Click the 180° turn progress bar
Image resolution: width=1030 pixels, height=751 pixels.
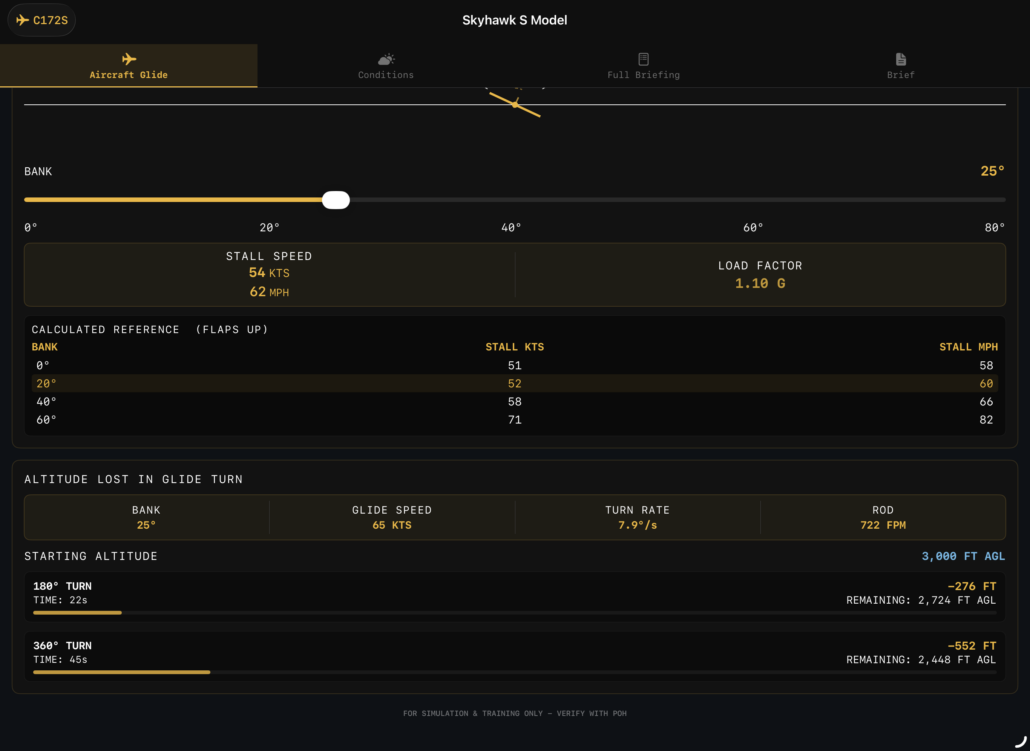tap(515, 613)
